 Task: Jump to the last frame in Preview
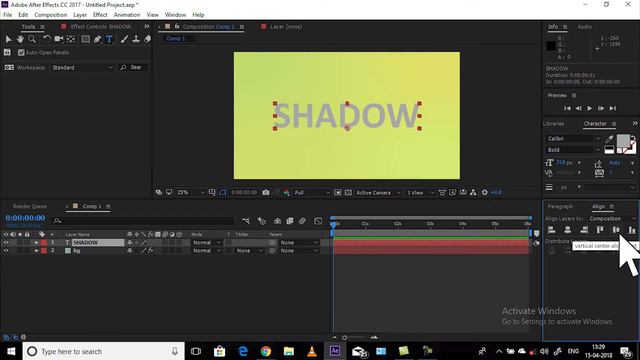[613, 108]
